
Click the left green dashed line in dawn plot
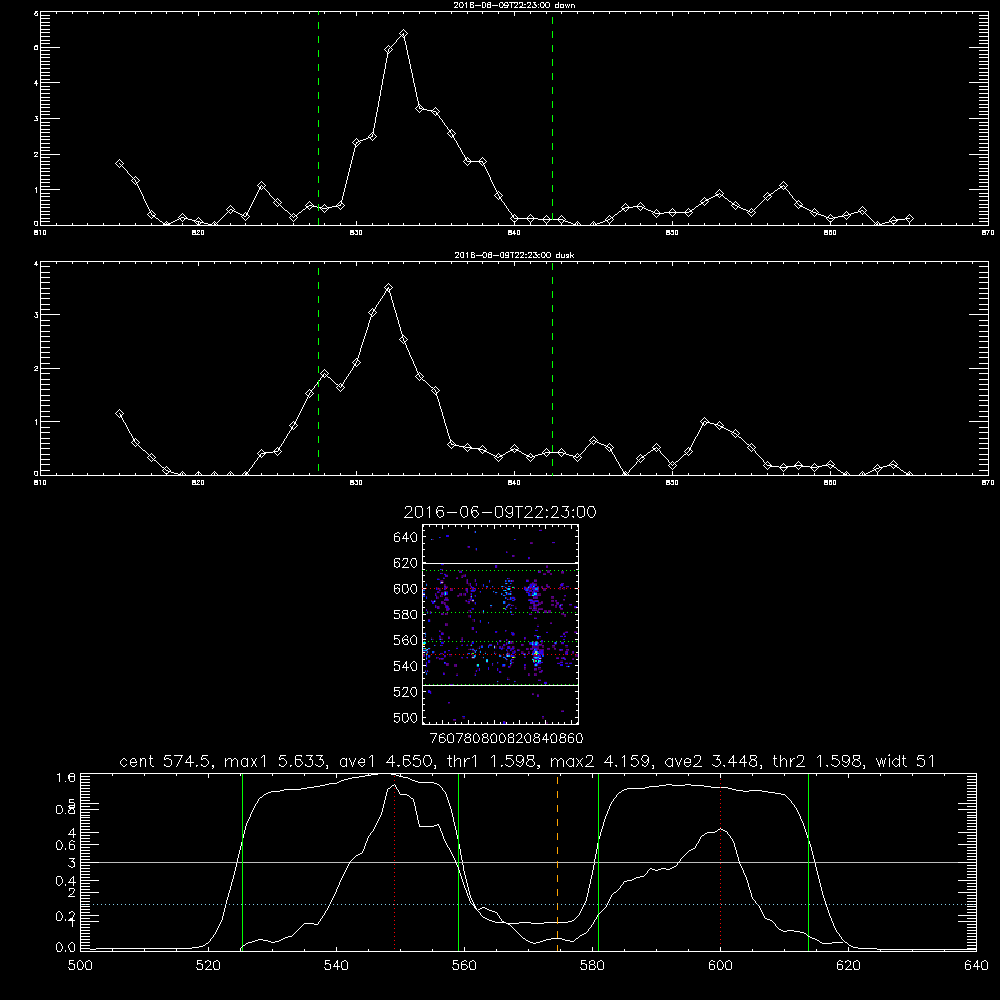[318, 118]
